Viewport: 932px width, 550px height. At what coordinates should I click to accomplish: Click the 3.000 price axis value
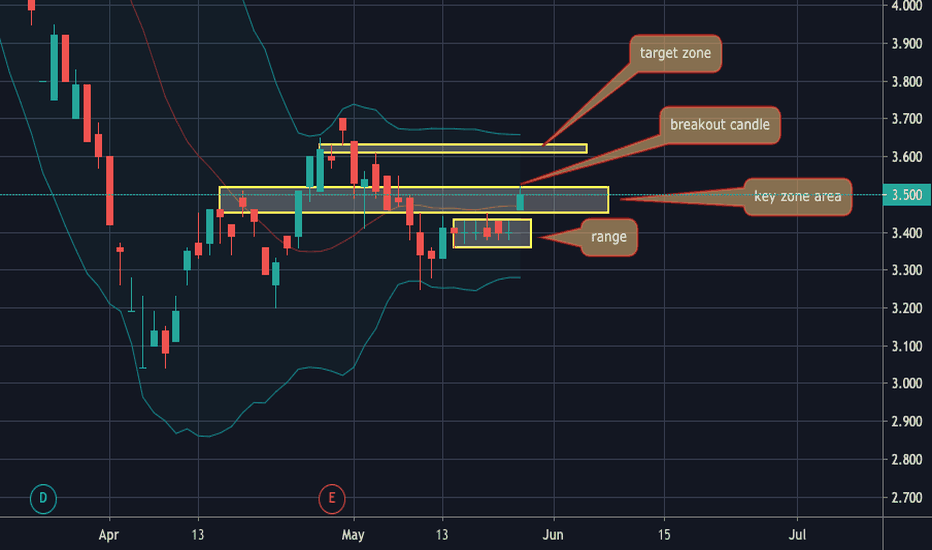click(x=907, y=384)
